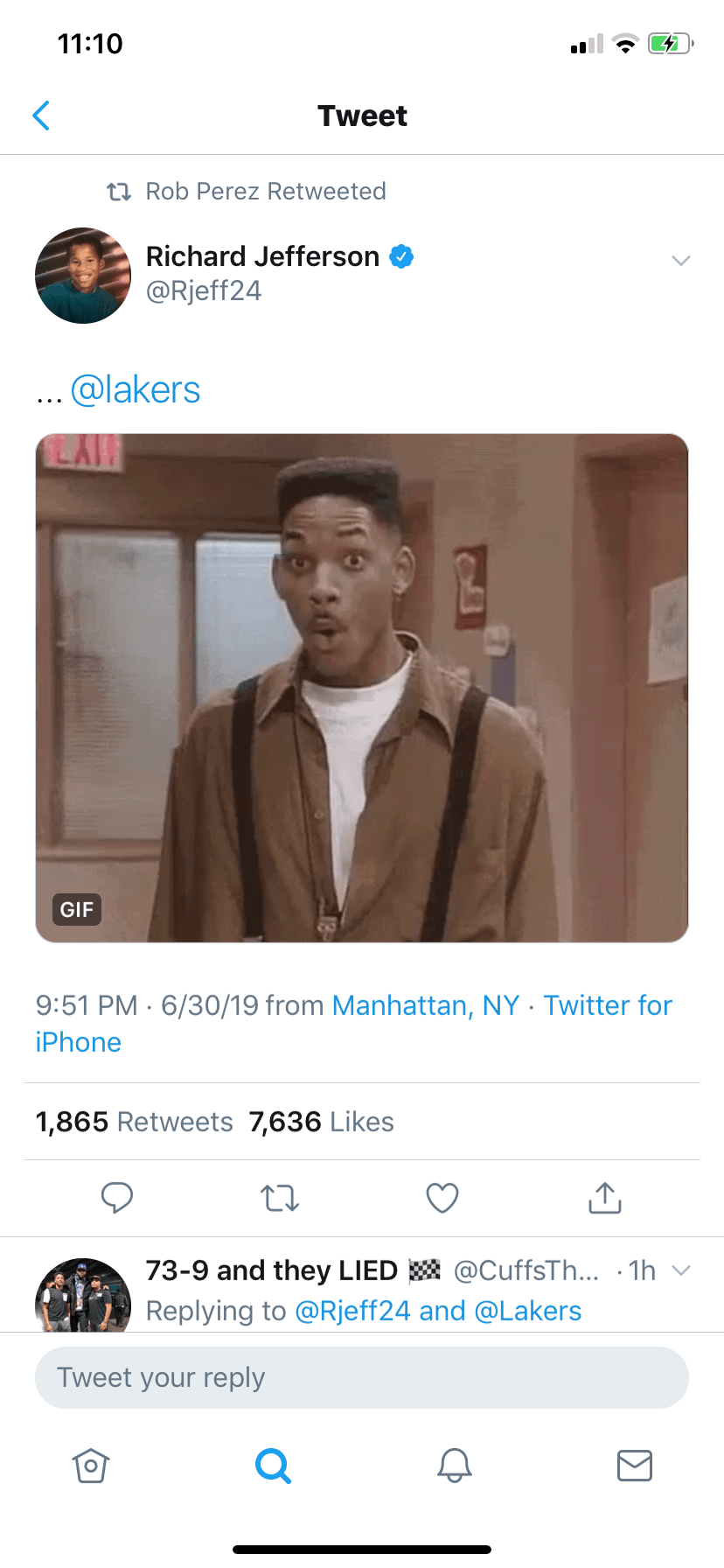Expand the Richard Jefferson tweet options chevron
Viewport: 724px width, 1568px height.
coord(681,260)
